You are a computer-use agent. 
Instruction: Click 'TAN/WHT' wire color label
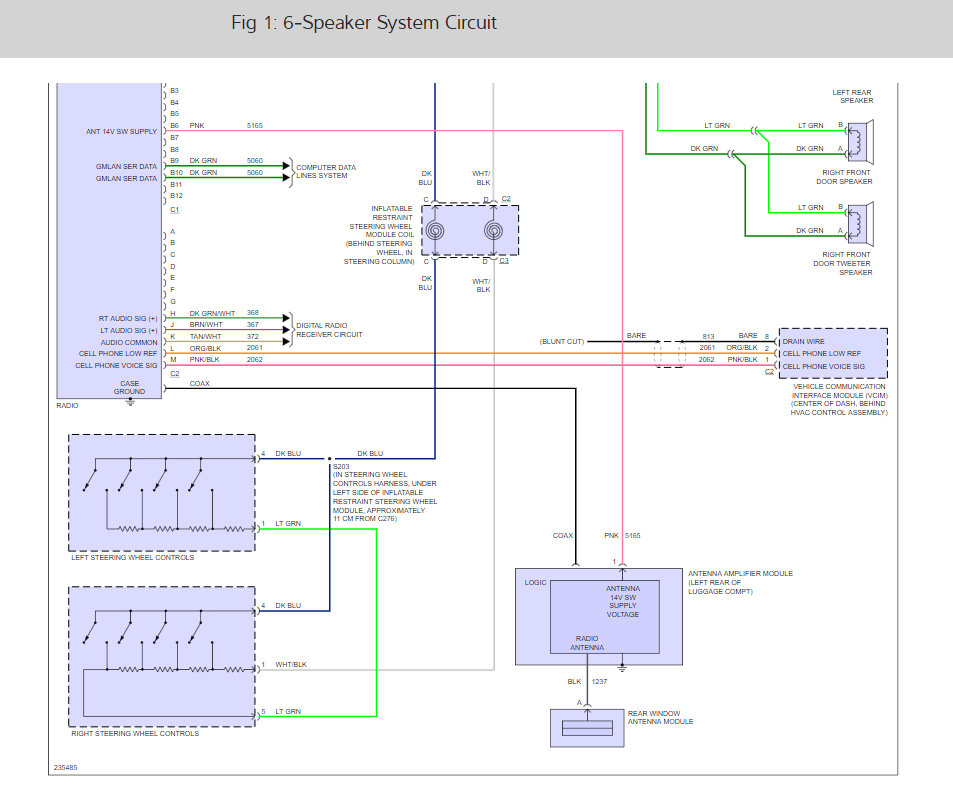click(x=205, y=337)
